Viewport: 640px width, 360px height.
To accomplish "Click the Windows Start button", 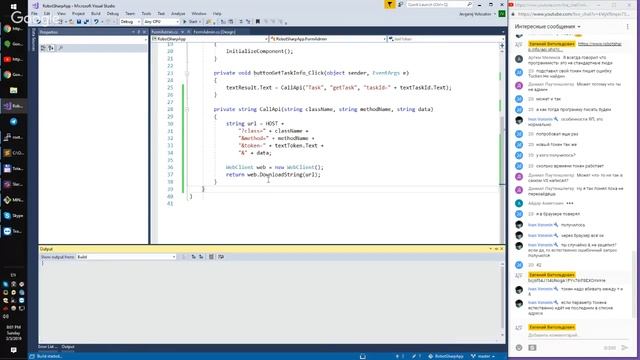I will click(x=13, y=7).
